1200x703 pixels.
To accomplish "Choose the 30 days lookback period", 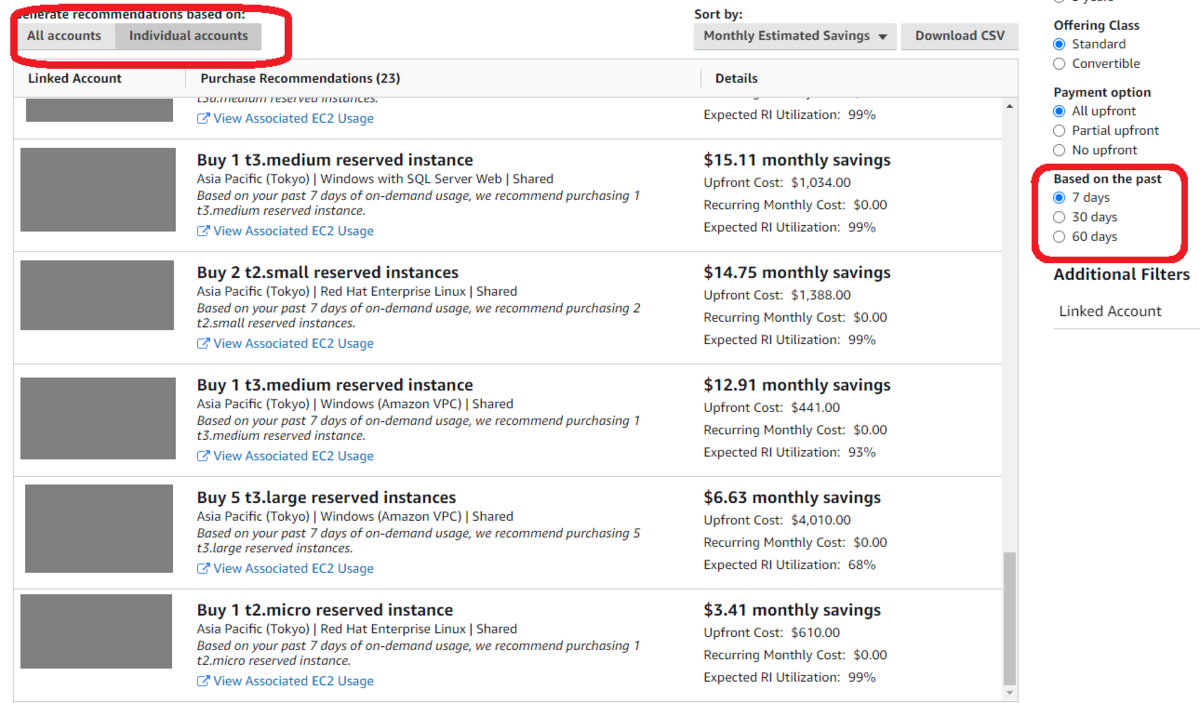I will [x=1059, y=217].
